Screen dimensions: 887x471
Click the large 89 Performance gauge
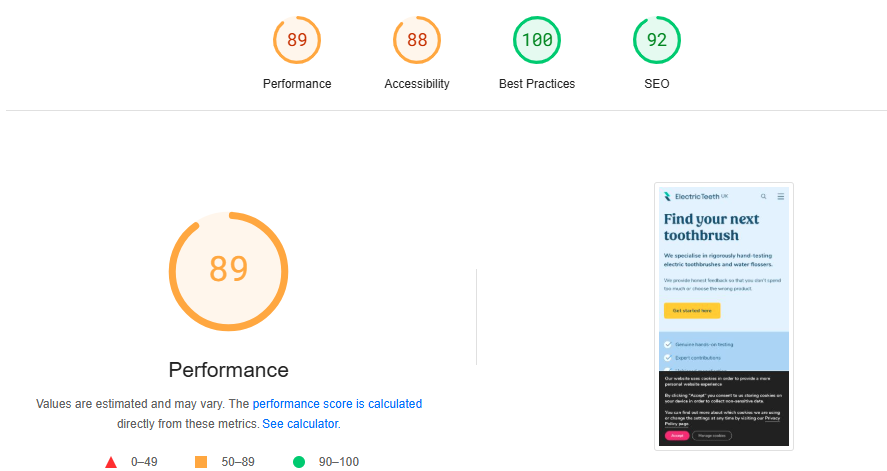point(229,271)
